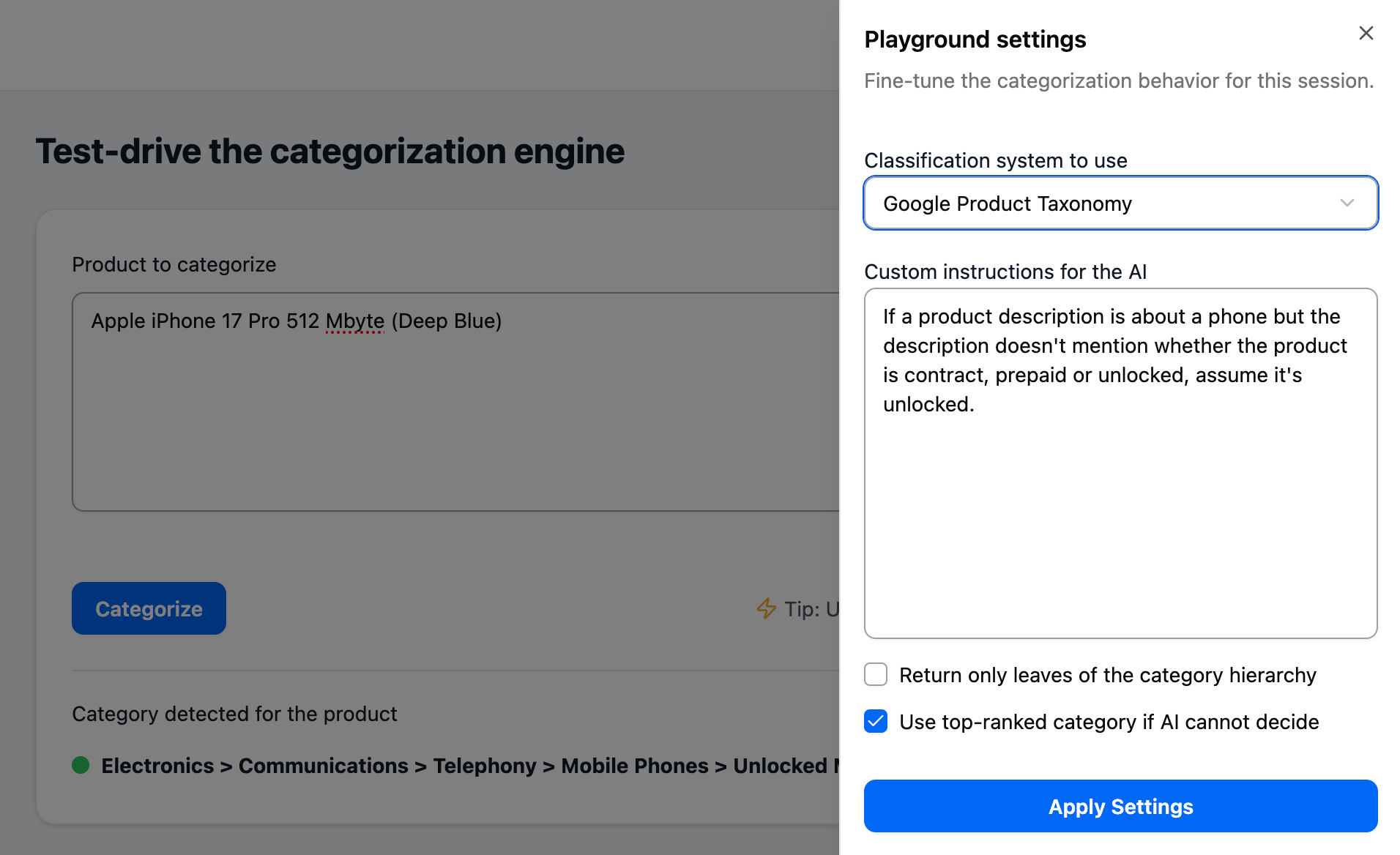The width and height of the screenshot is (1400, 855).
Task: Click 'Communications' in the category path
Action: [x=323, y=766]
